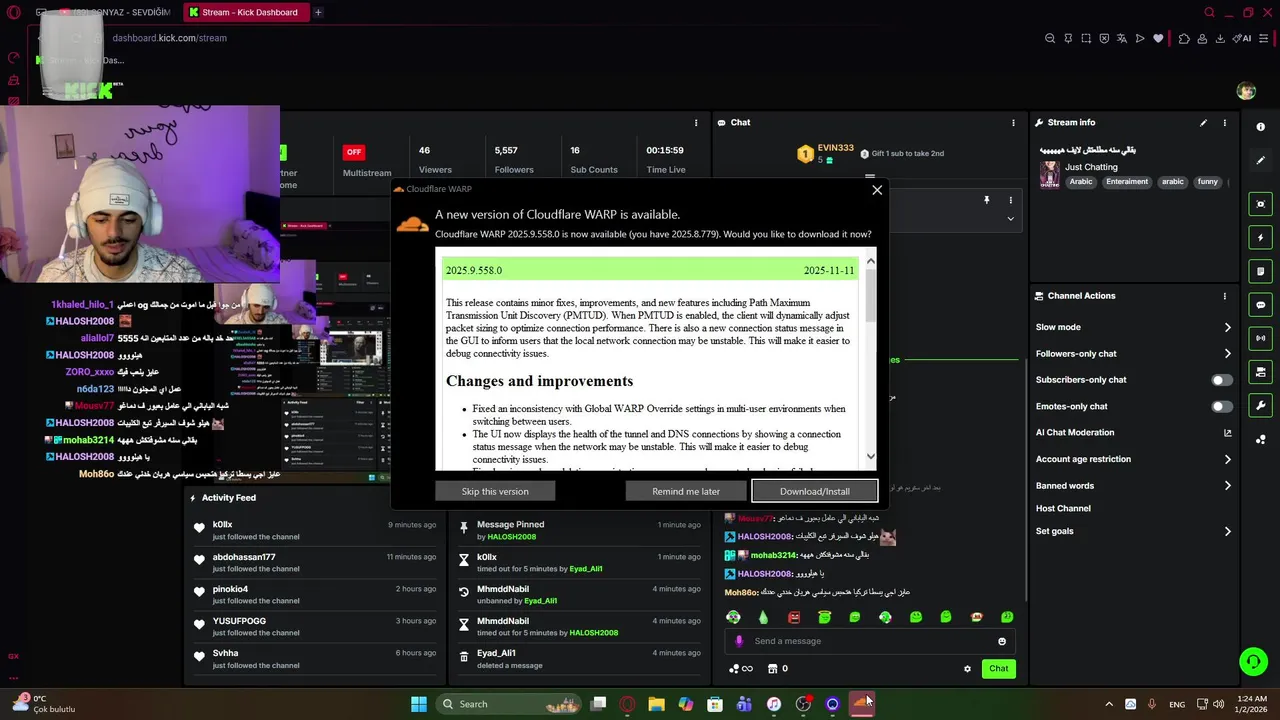Click the three-dots cluster icon in sidebar
The width and height of the screenshot is (1280, 720).
click(x=1260, y=439)
